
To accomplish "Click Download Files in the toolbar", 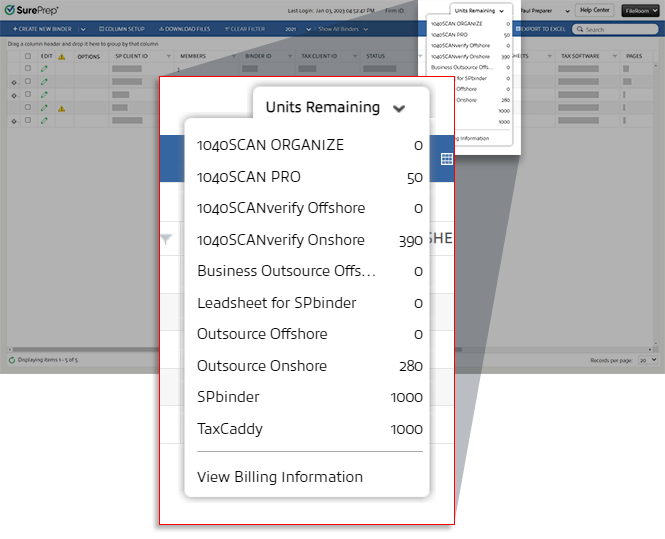I will coord(184,29).
